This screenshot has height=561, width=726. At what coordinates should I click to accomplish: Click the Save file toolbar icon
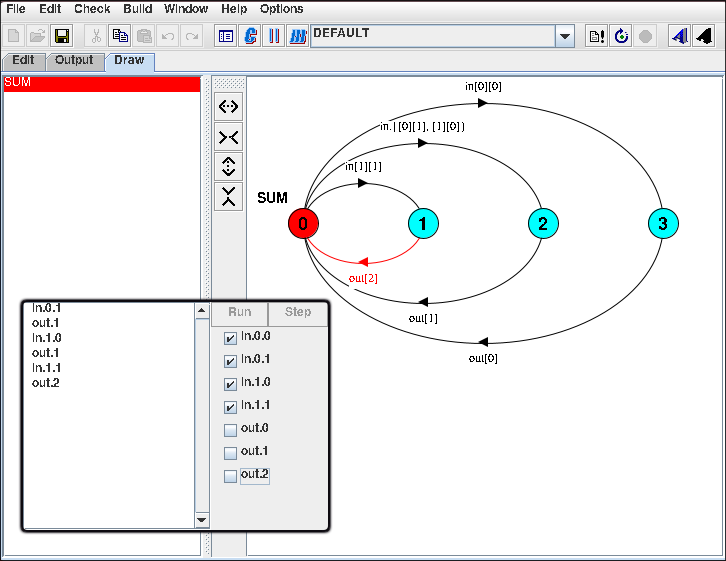point(62,36)
